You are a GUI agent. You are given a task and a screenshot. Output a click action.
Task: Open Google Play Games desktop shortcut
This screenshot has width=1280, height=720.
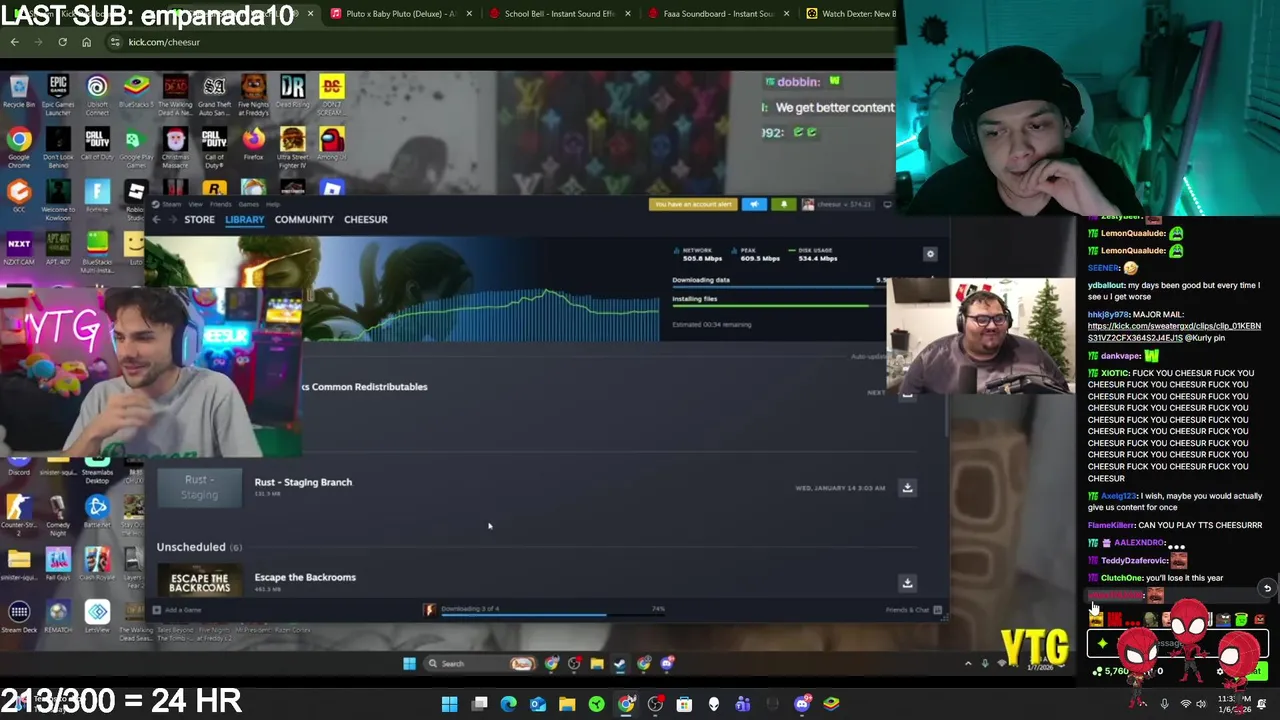(136, 144)
